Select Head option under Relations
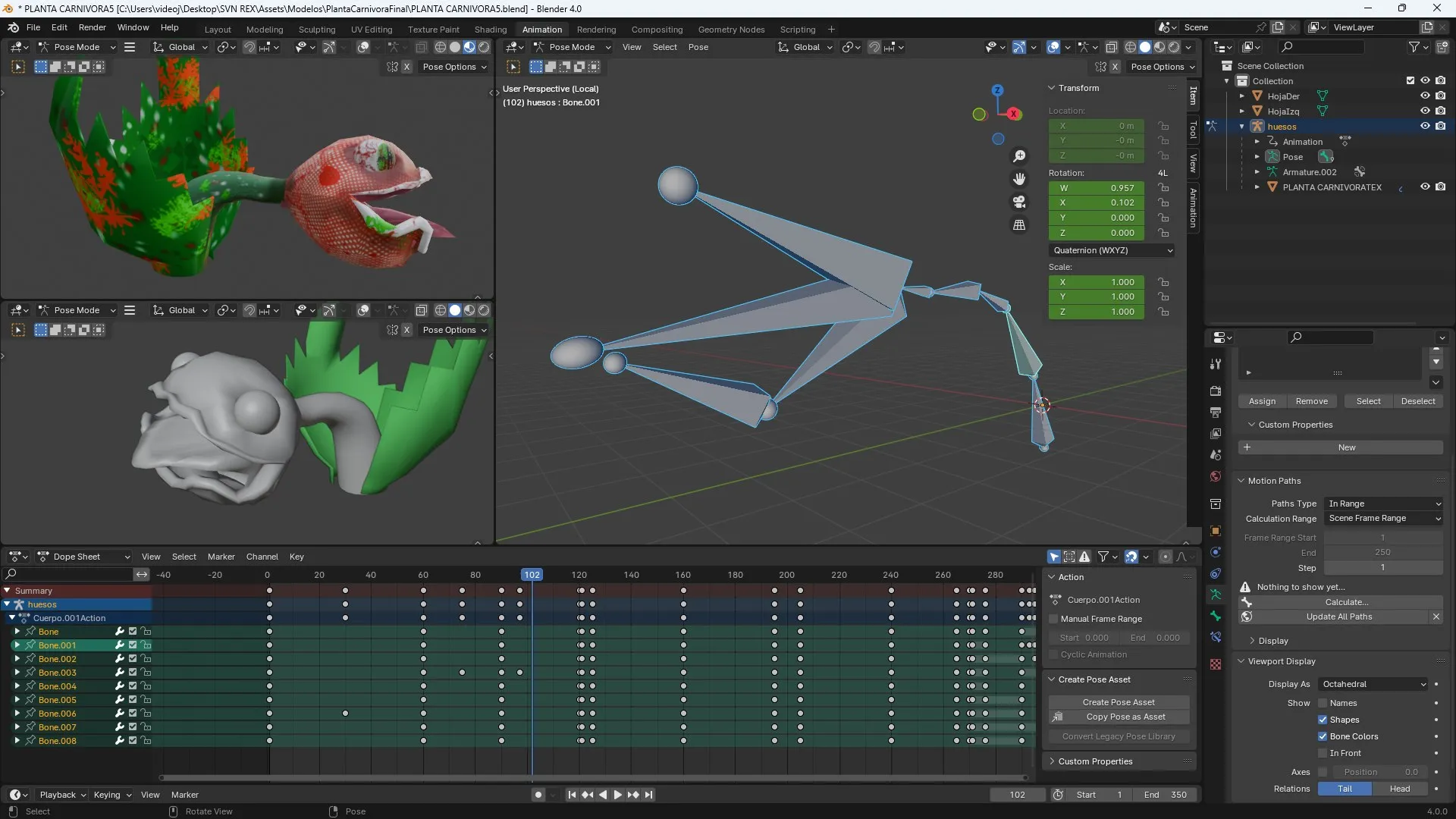Image resolution: width=1456 pixels, height=819 pixels. click(1400, 789)
